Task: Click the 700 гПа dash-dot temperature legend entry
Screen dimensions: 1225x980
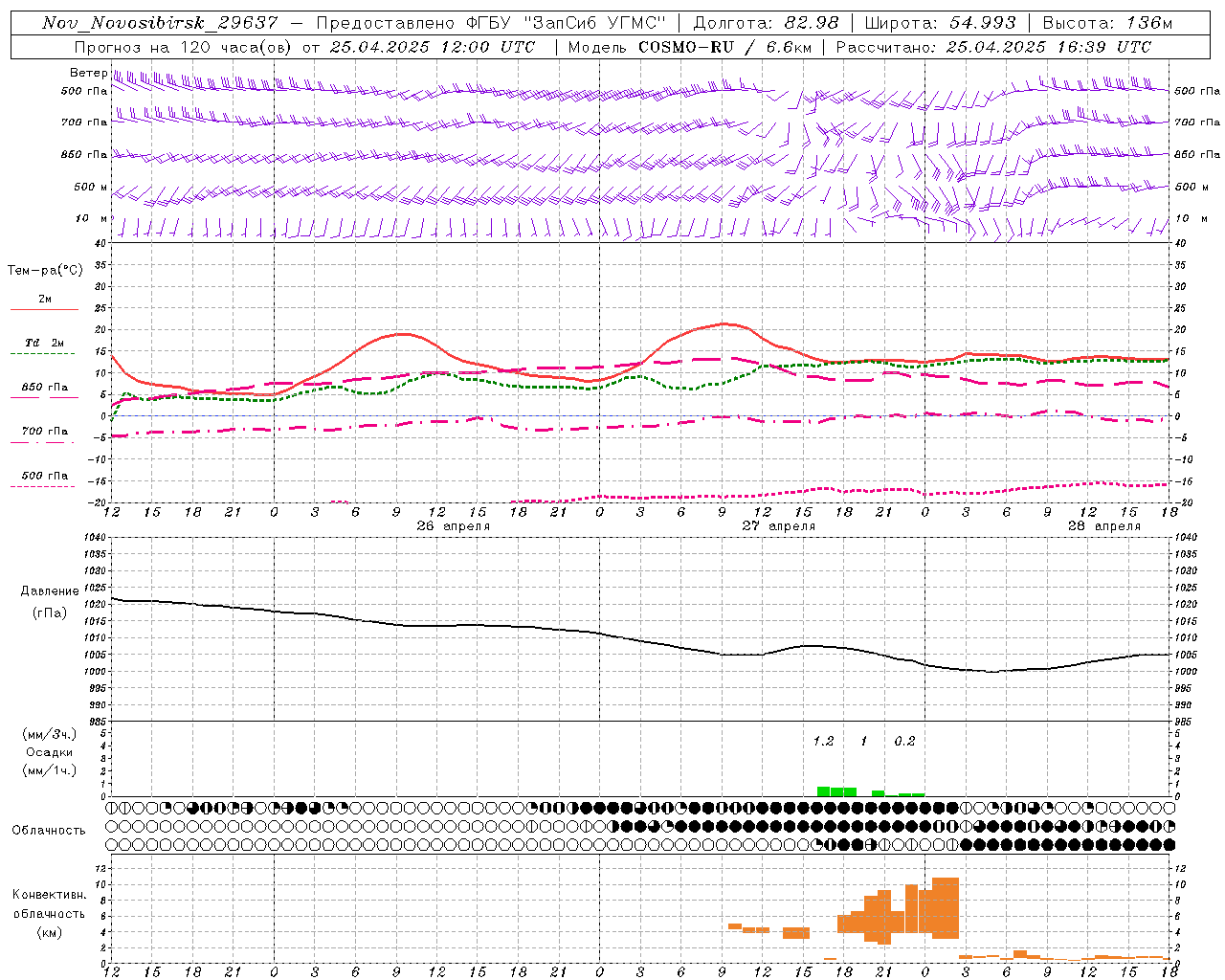Action: 44,434
